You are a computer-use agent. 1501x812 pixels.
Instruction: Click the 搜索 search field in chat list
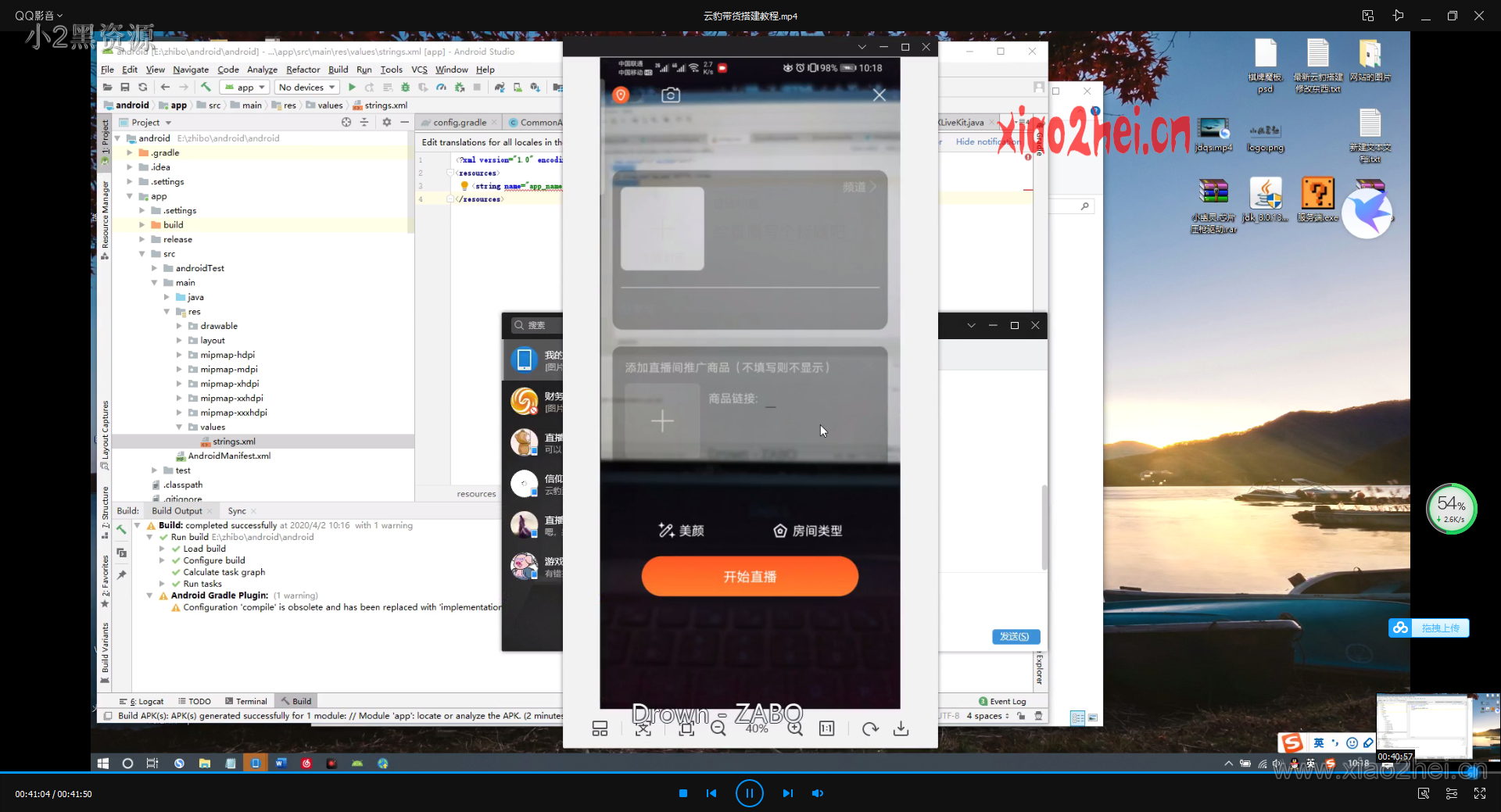tap(535, 325)
